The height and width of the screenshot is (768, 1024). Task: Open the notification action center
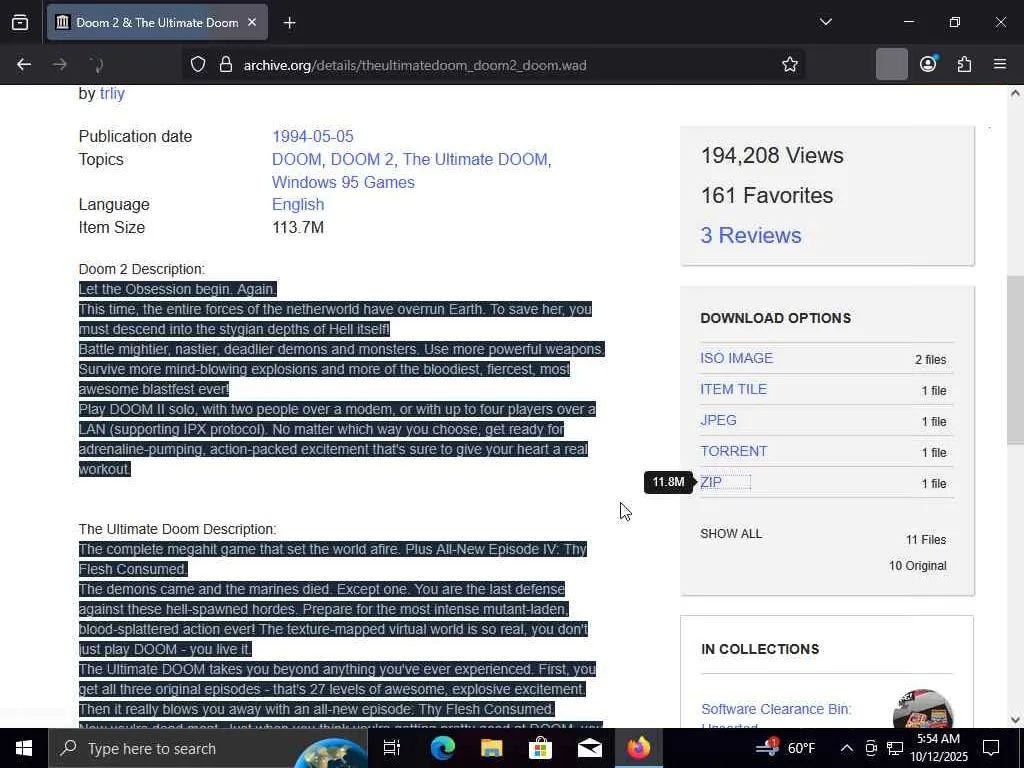991,748
